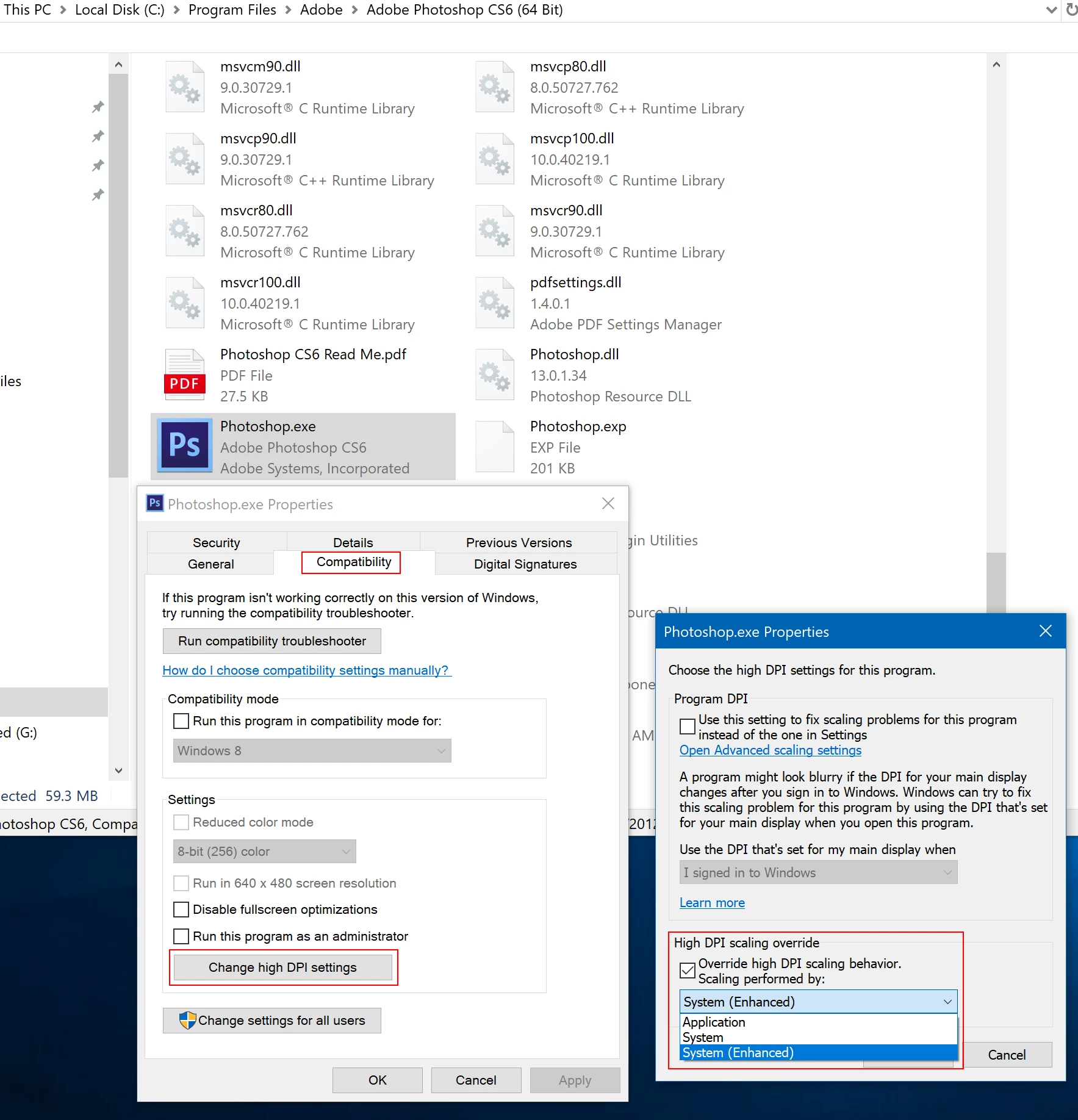
Task: Click Cancel in the high DPI dialog
Action: click(1007, 1055)
